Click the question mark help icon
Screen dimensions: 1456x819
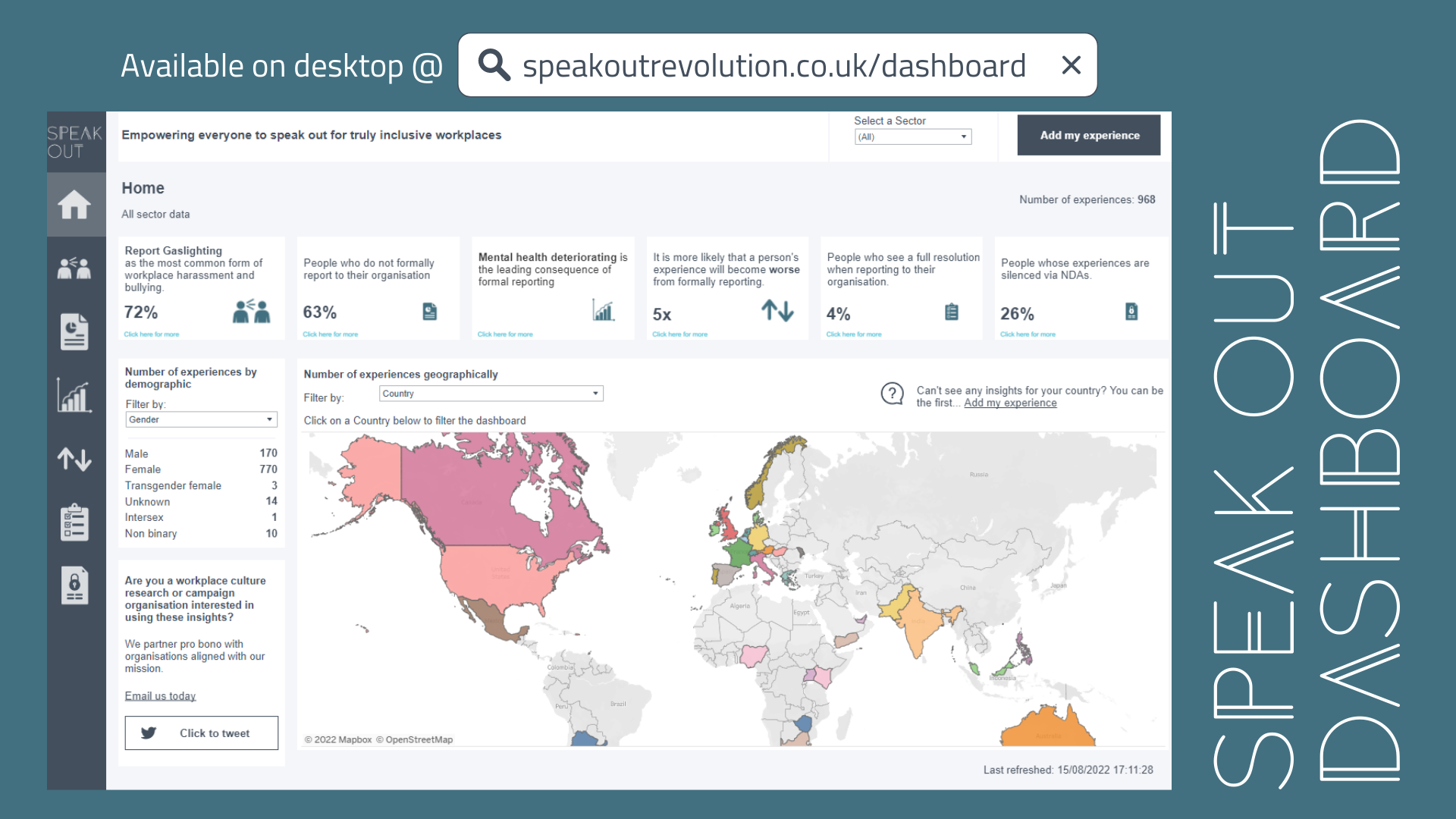[x=892, y=394]
